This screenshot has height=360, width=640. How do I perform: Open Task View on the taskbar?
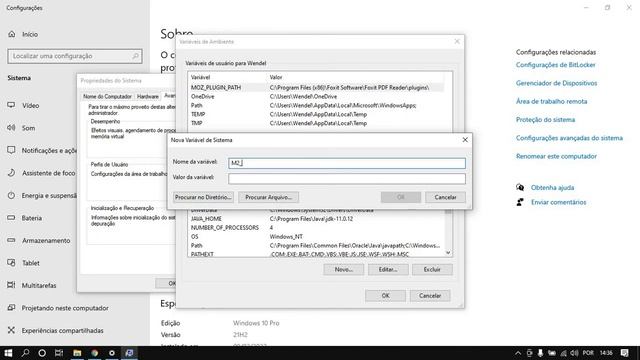coord(59,353)
